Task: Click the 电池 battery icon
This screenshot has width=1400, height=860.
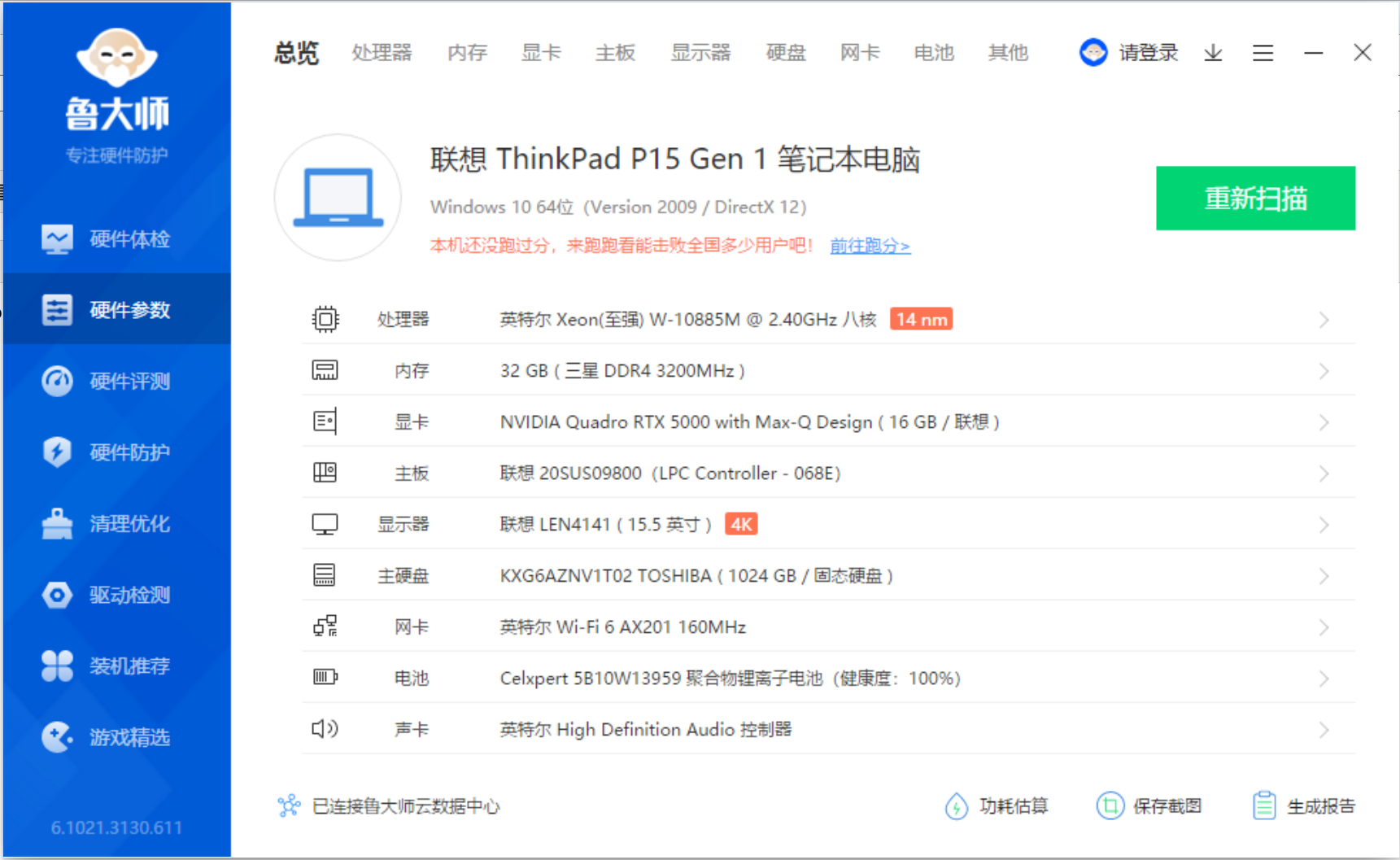Action: (x=325, y=678)
